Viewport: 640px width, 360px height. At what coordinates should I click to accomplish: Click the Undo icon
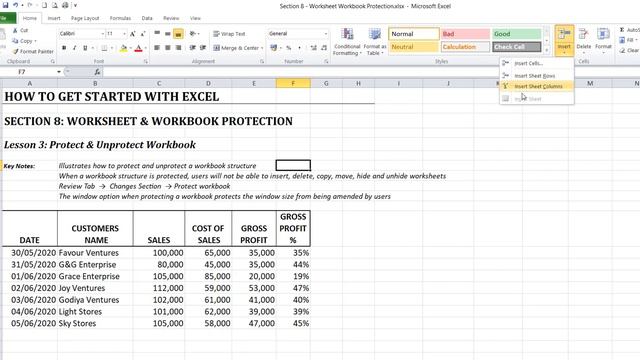point(15,5)
